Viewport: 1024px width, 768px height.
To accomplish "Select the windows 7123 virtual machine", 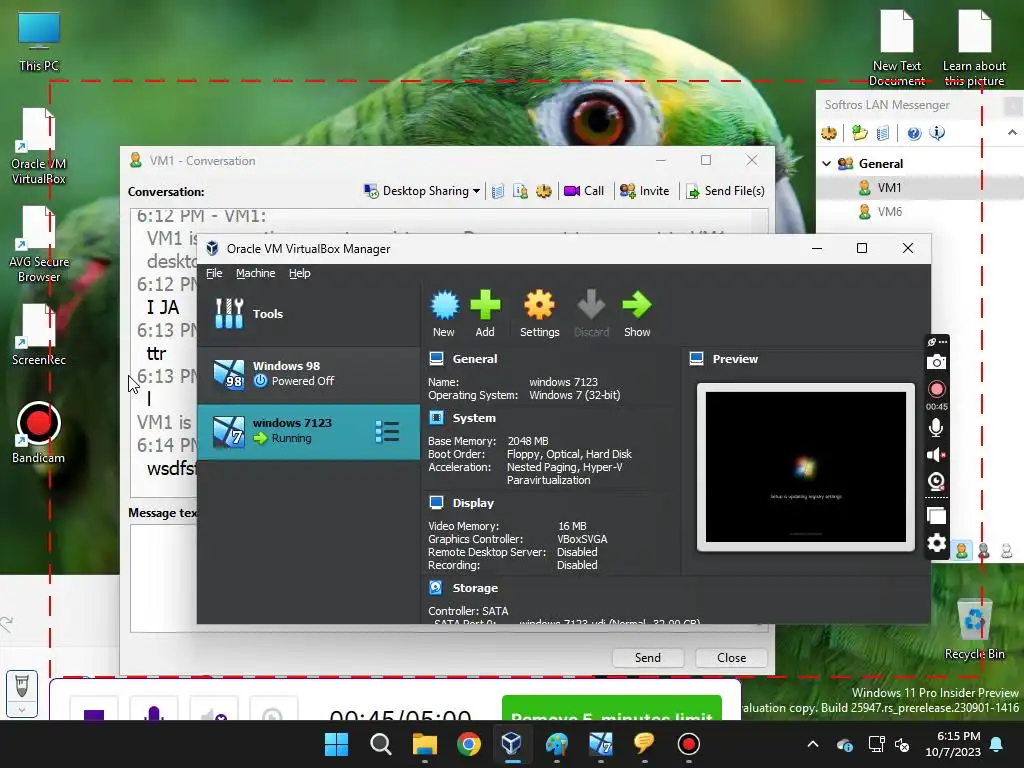I will pos(308,431).
